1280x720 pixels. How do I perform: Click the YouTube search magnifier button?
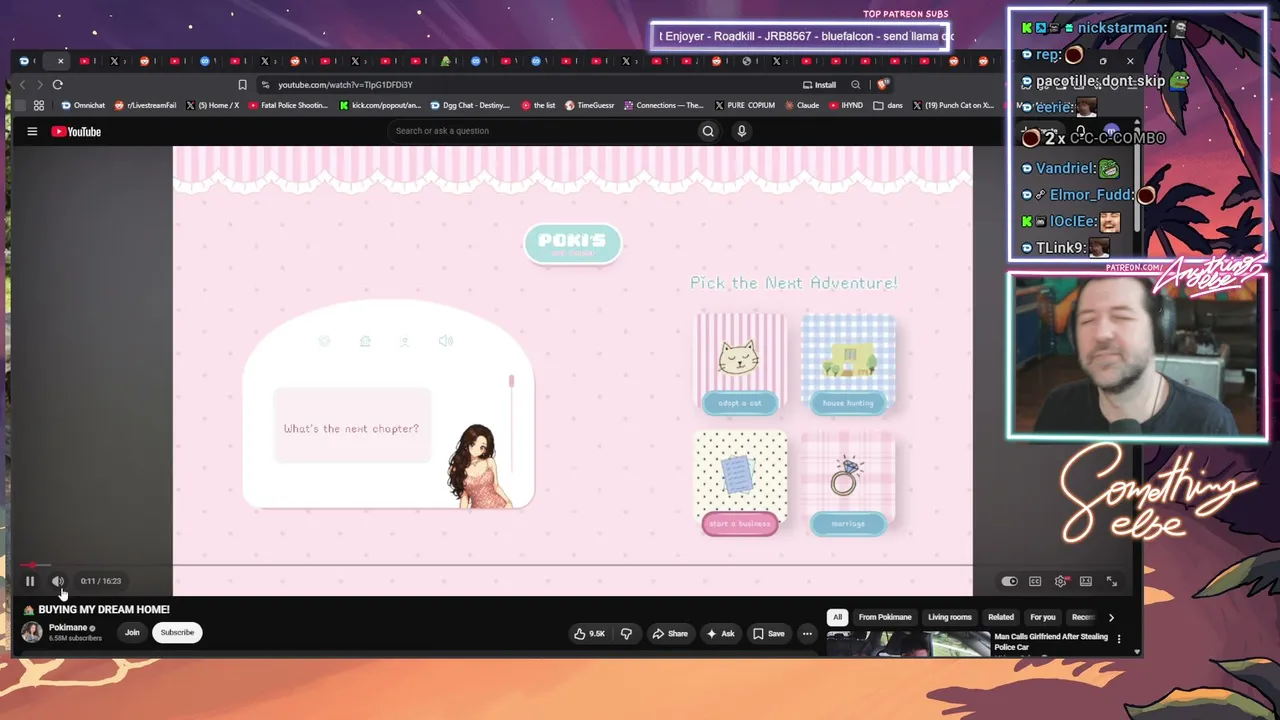click(708, 131)
